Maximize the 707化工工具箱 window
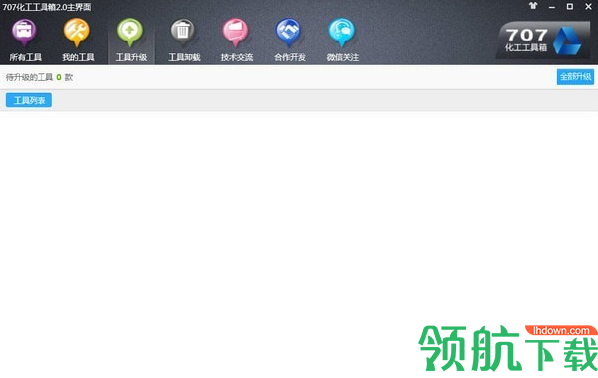The height and width of the screenshot is (378, 598). click(570, 6)
